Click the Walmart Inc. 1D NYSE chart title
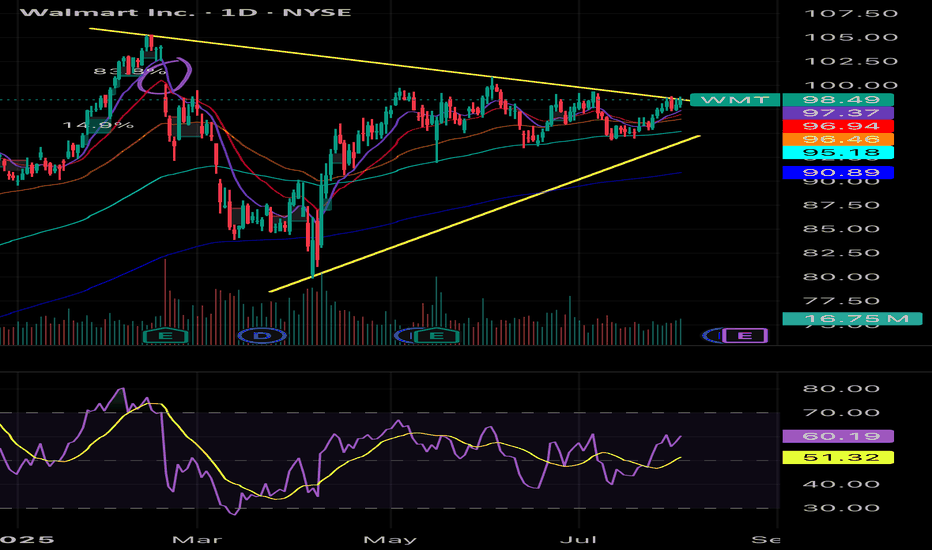Viewport: 932px width, 550px height. (x=185, y=12)
